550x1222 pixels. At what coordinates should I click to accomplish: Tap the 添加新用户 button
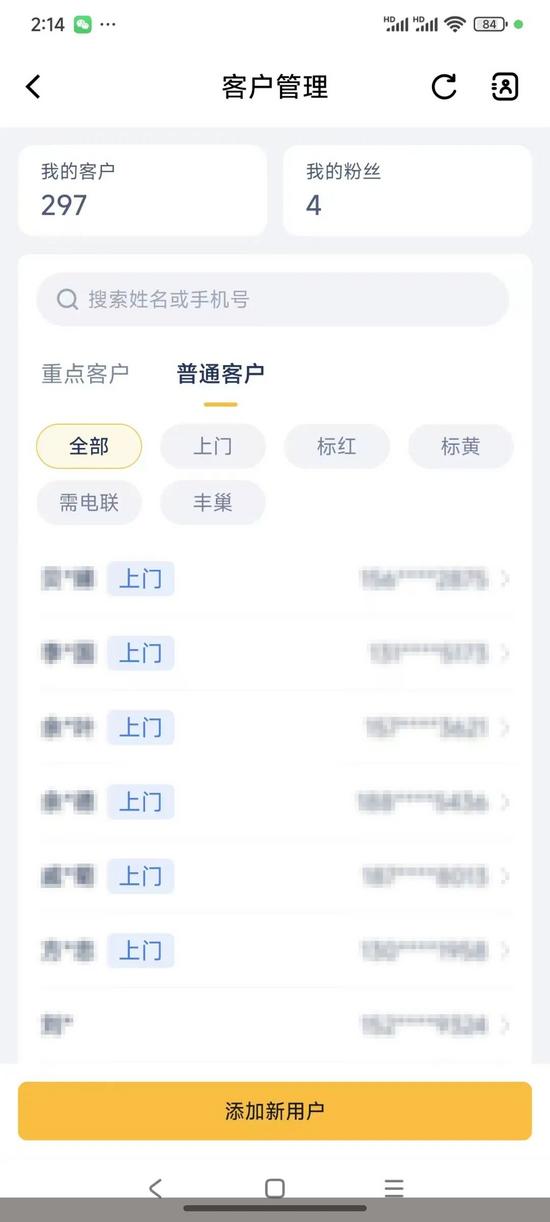coord(275,1111)
